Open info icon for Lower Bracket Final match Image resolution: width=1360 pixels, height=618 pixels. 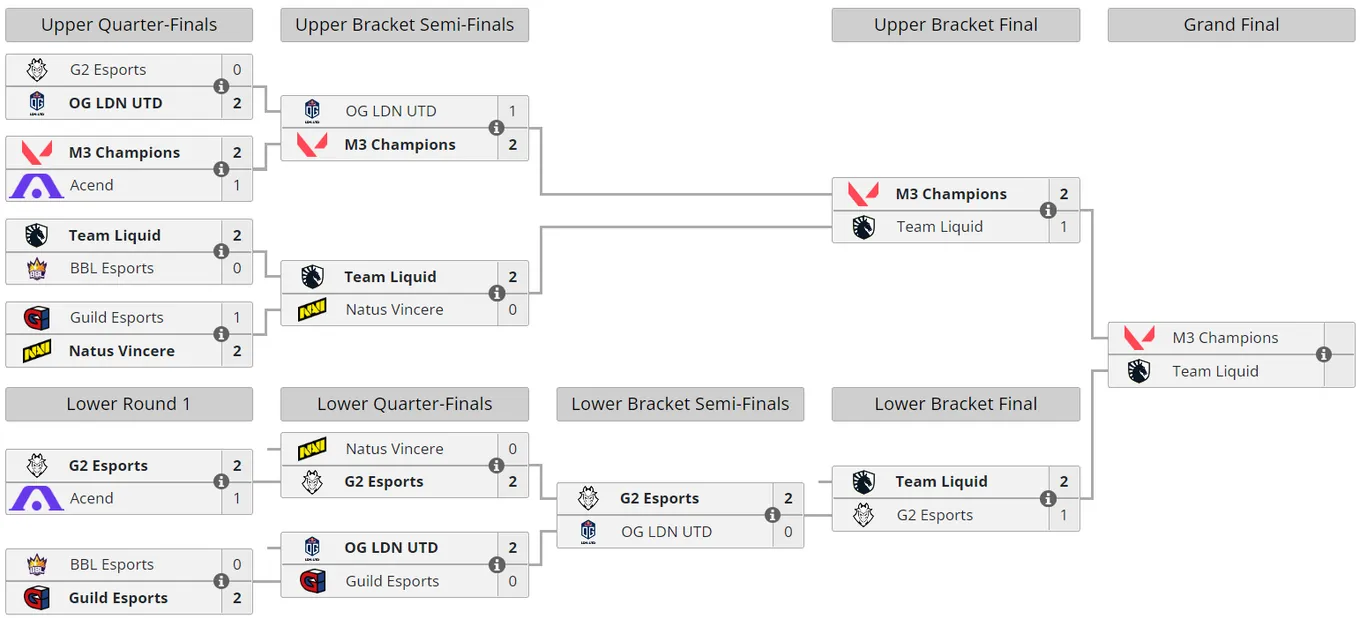click(1048, 498)
